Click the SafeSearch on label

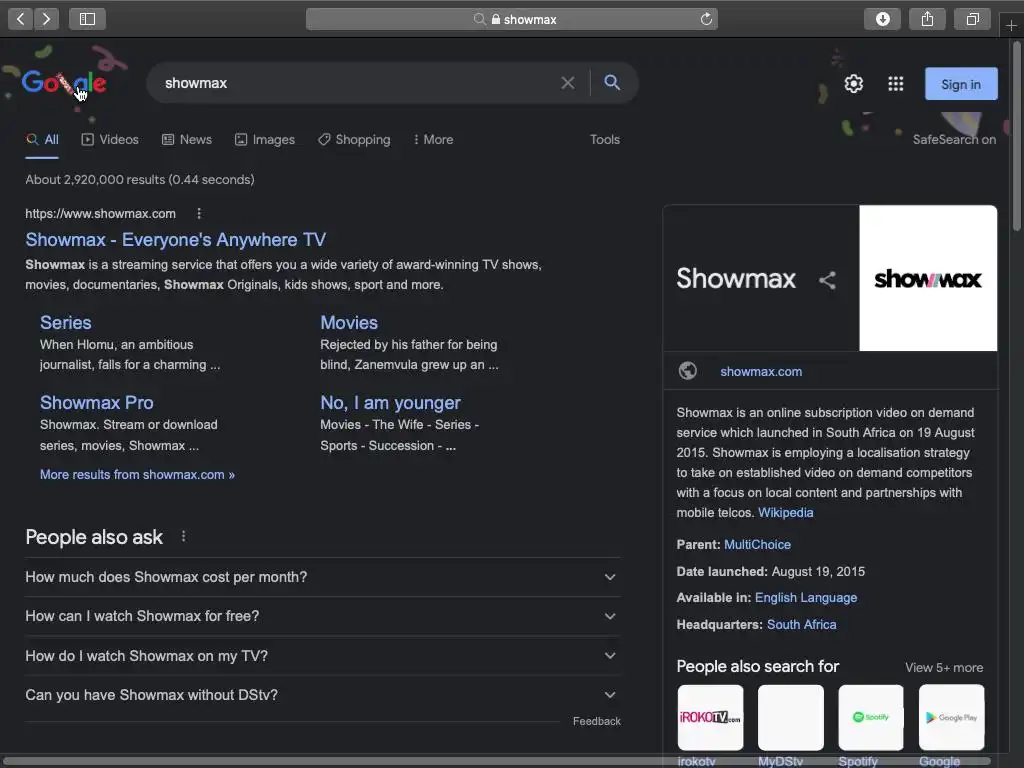[954, 140]
